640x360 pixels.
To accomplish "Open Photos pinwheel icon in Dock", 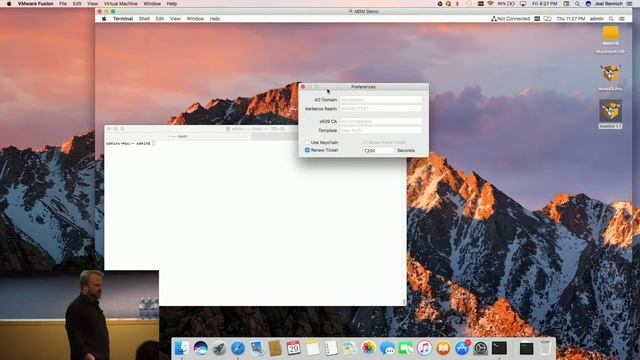I will 368,348.
